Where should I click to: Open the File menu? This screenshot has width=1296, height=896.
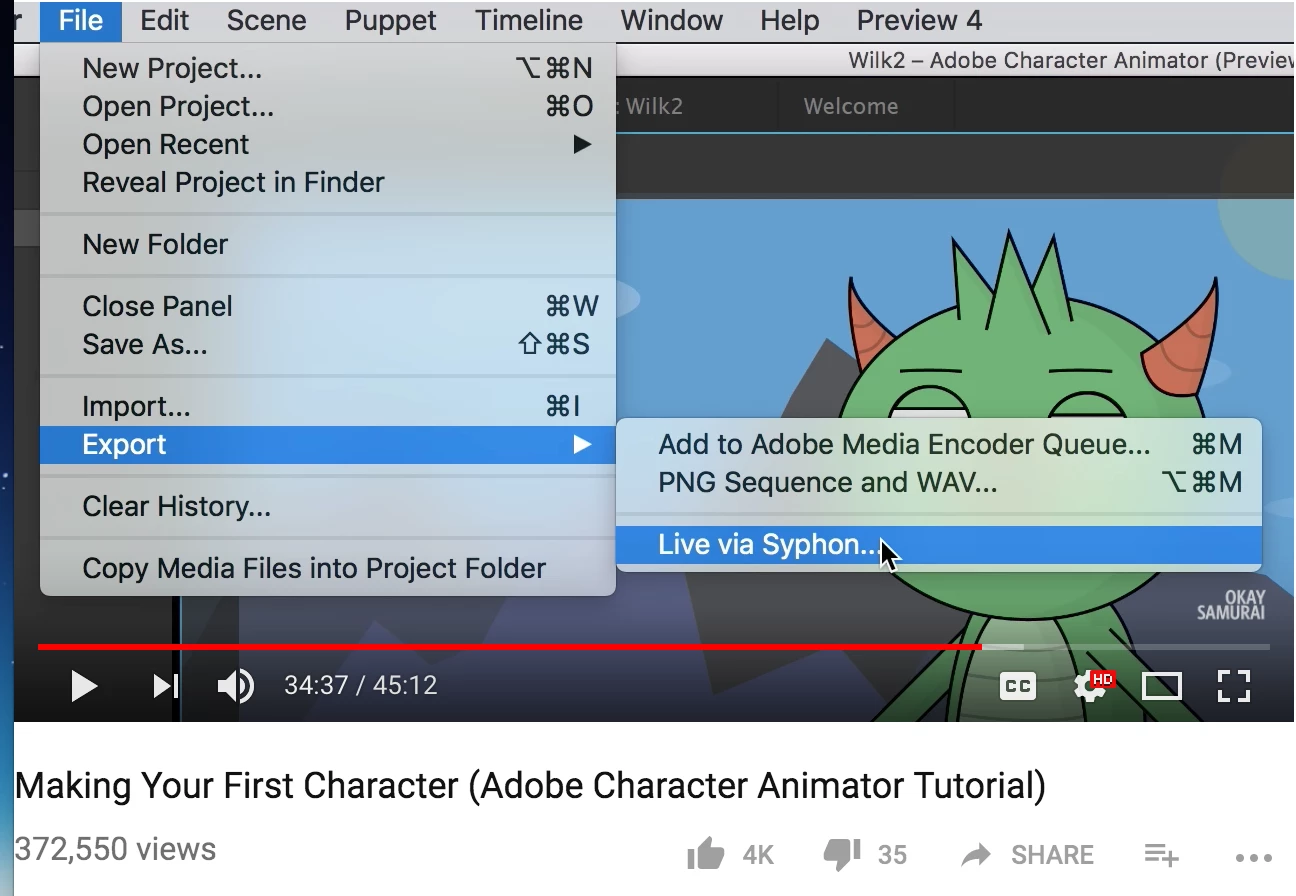coord(81,20)
